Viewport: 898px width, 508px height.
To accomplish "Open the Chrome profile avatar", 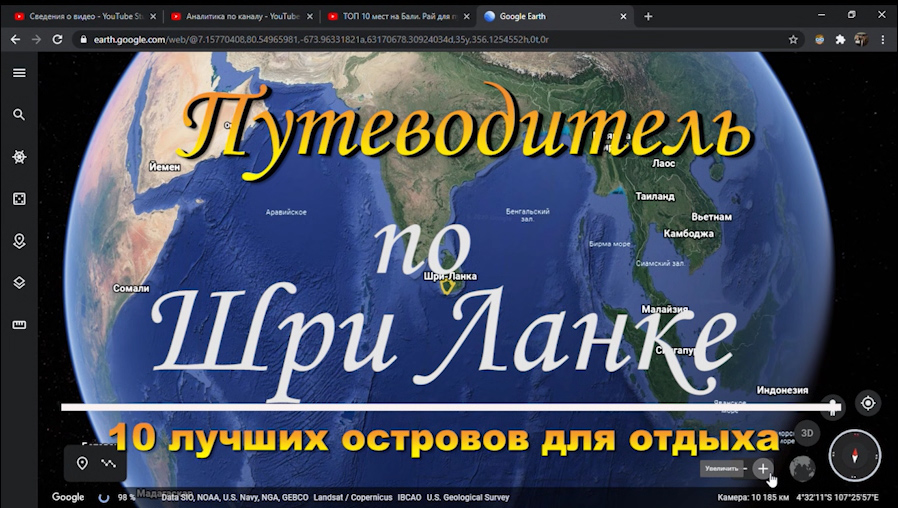I will pyautogui.click(x=861, y=40).
